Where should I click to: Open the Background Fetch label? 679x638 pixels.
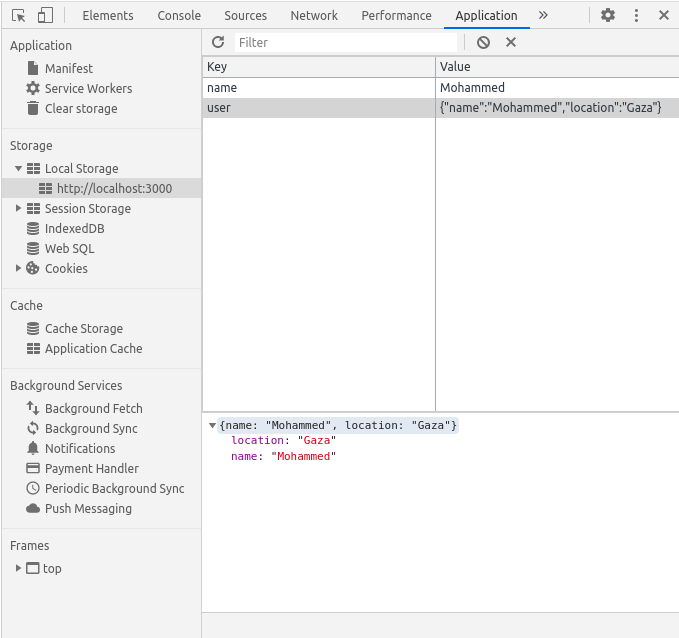coord(94,408)
